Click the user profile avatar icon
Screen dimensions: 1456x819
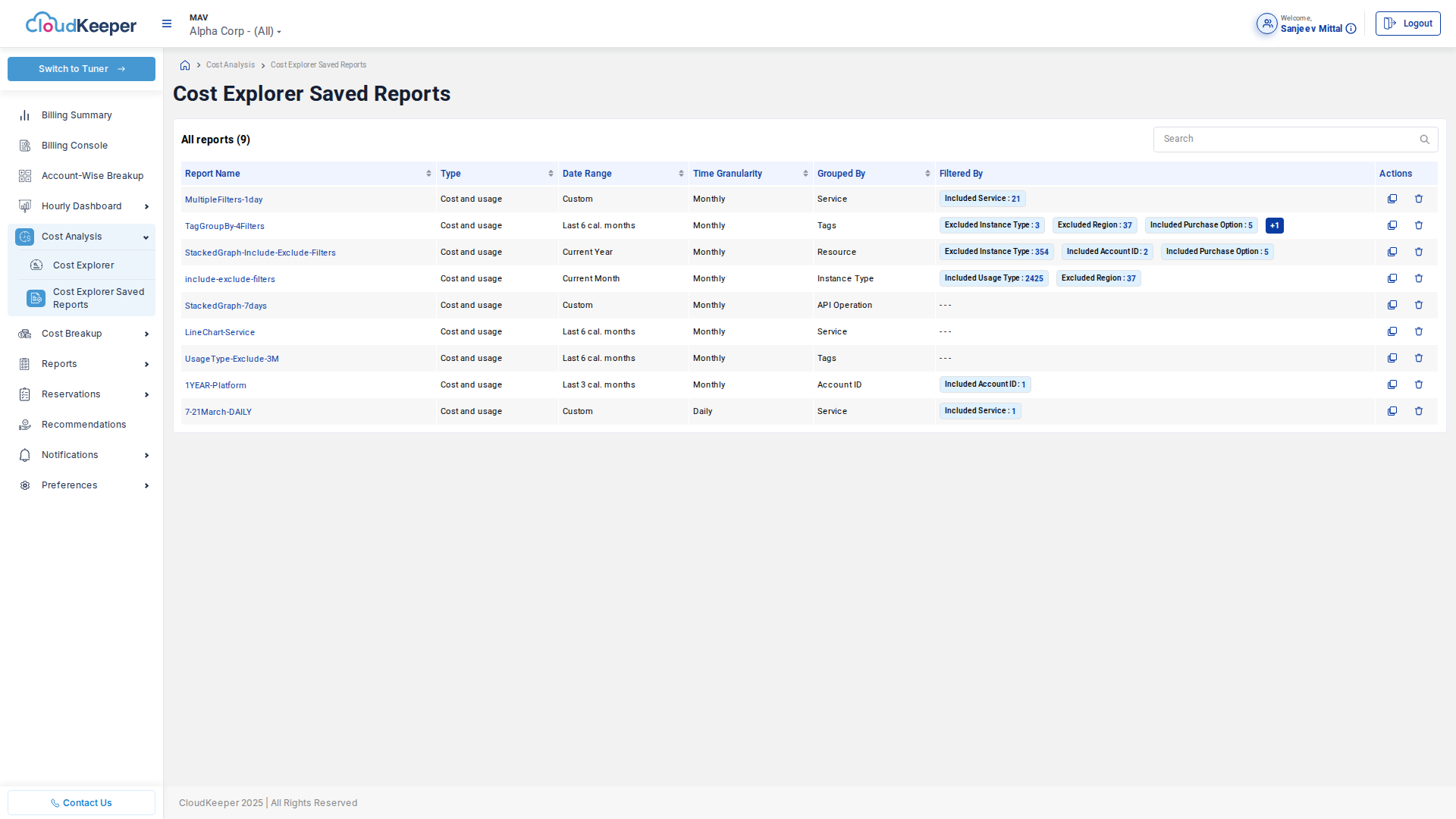click(x=1266, y=24)
